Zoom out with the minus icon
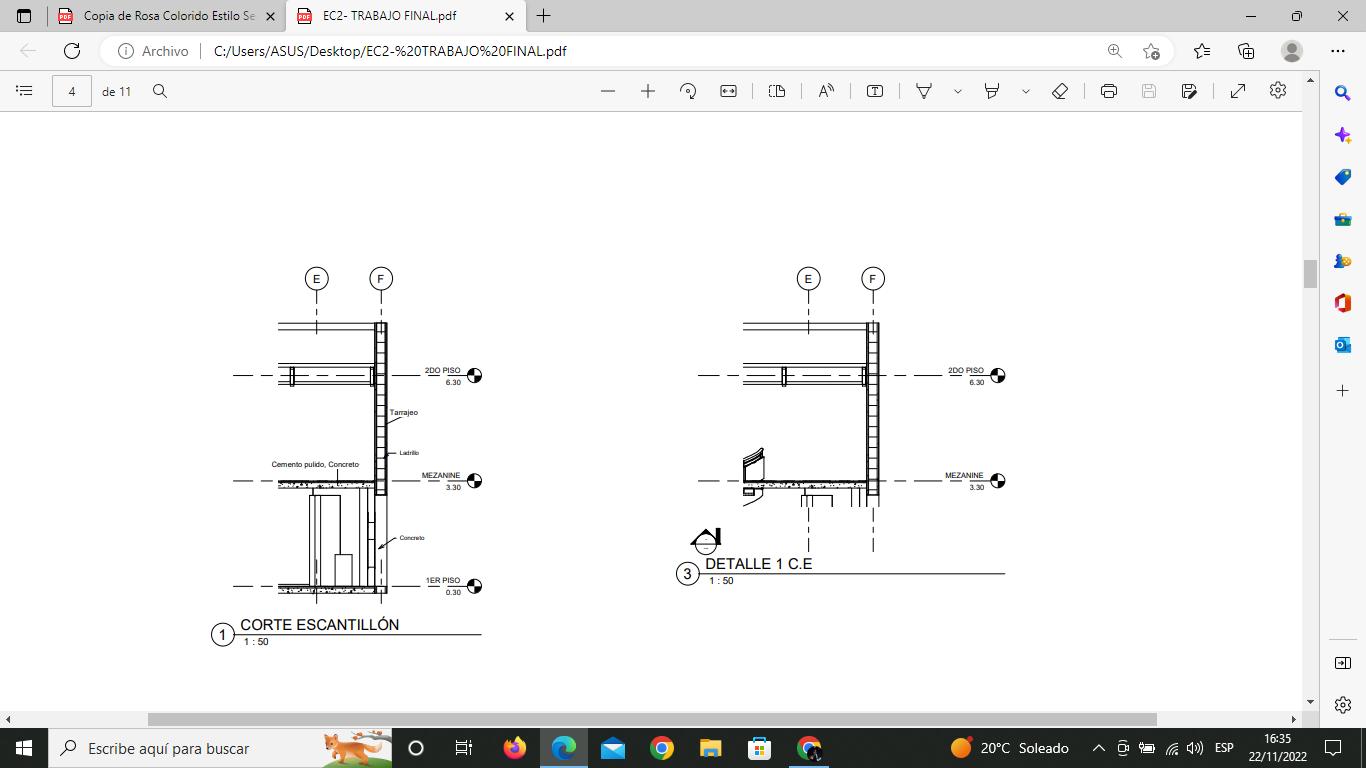Screen dimensions: 1366x768 click(x=608, y=91)
